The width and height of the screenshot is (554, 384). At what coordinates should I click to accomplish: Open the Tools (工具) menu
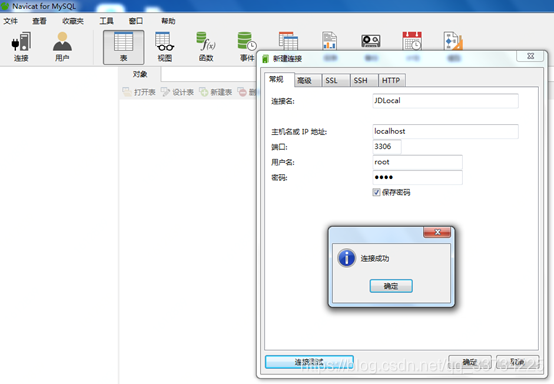106,21
